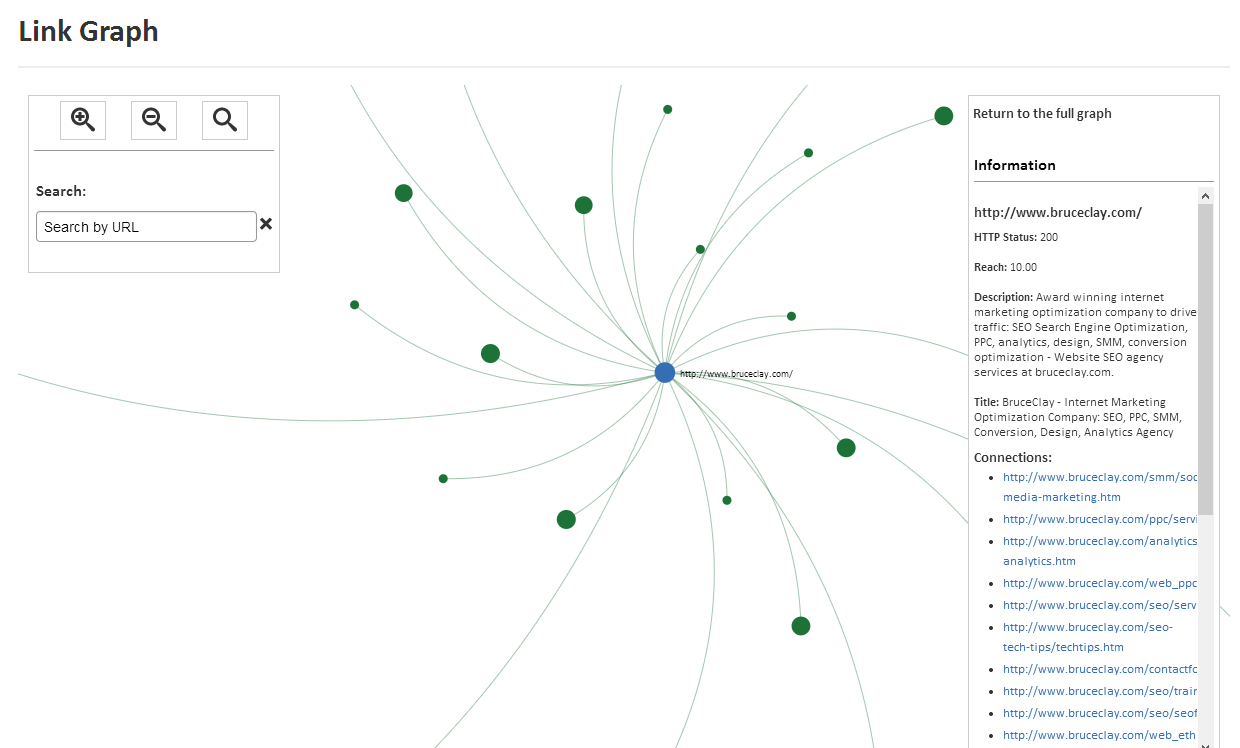Viewport: 1240px width, 748px height.
Task: Zoom out of the link graph
Action: click(x=154, y=120)
